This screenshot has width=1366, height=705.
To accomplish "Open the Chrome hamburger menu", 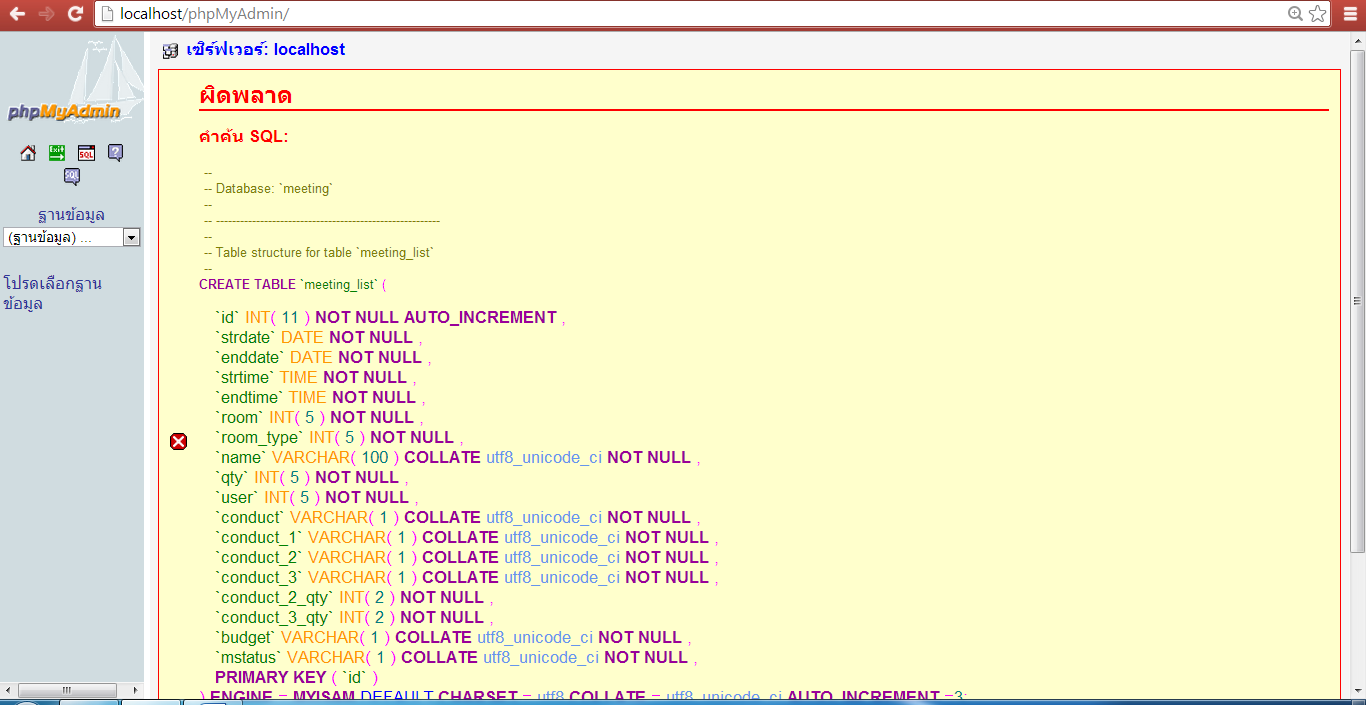I will pyautogui.click(x=1350, y=14).
